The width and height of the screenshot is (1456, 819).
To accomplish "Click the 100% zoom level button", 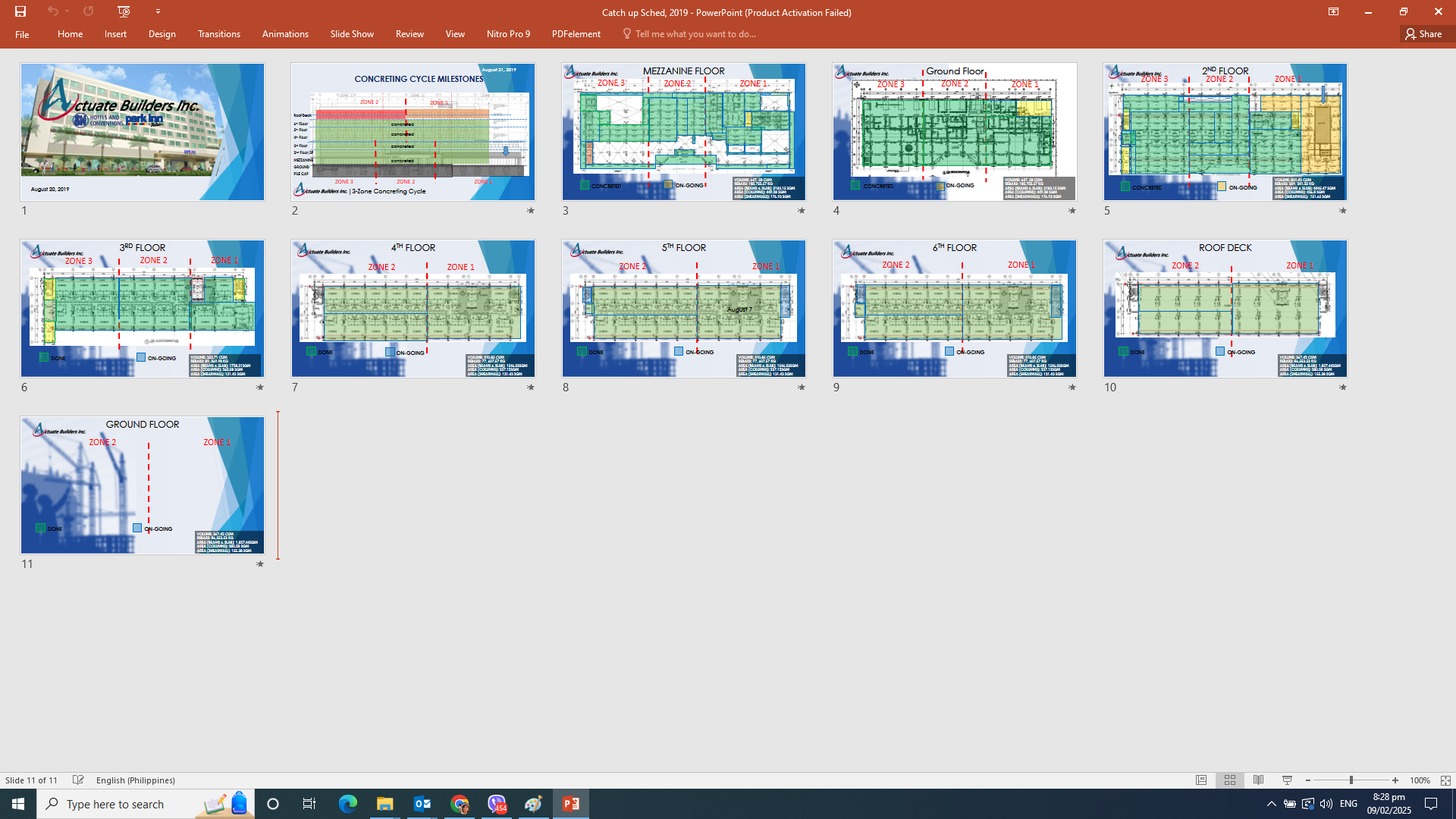I will tap(1420, 780).
